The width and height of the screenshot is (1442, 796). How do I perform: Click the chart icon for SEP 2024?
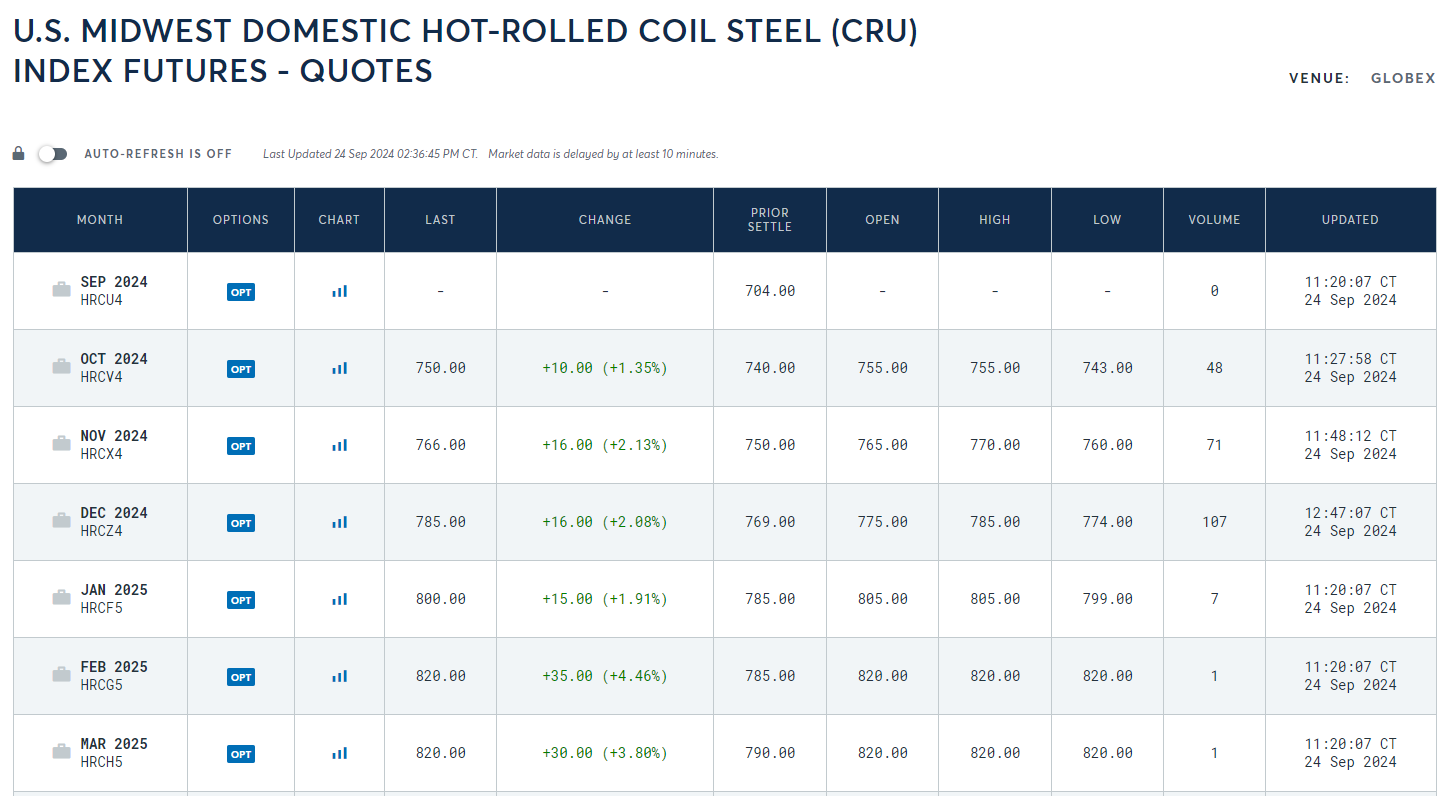(x=339, y=291)
